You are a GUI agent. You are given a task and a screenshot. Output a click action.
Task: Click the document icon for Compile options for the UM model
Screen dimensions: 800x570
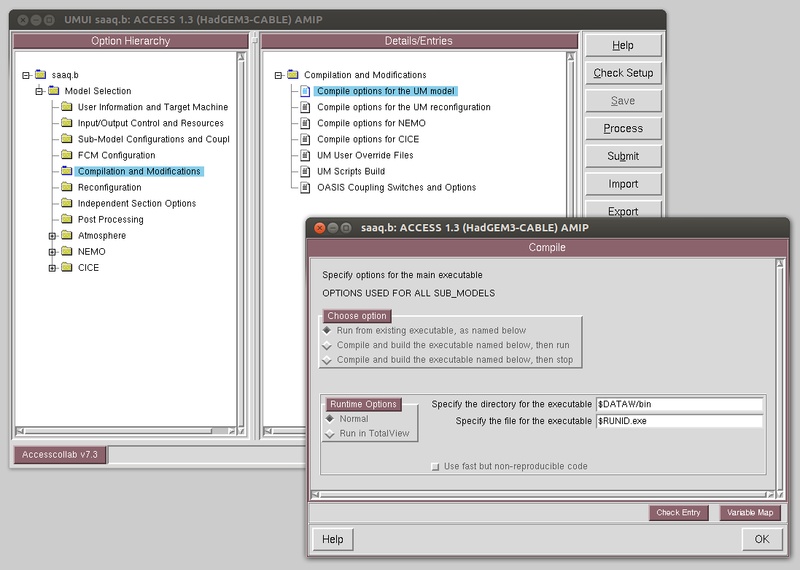(x=305, y=91)
